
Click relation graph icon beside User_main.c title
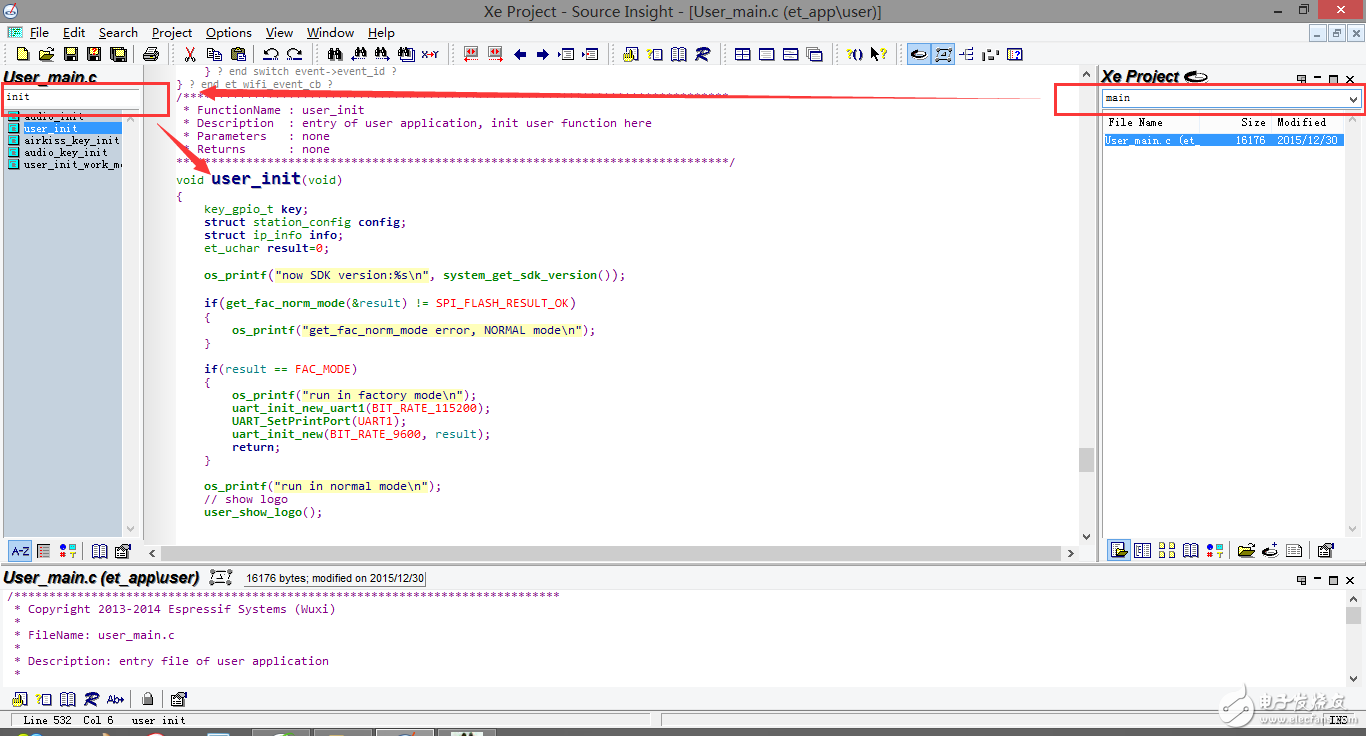(x=221, y=578)
